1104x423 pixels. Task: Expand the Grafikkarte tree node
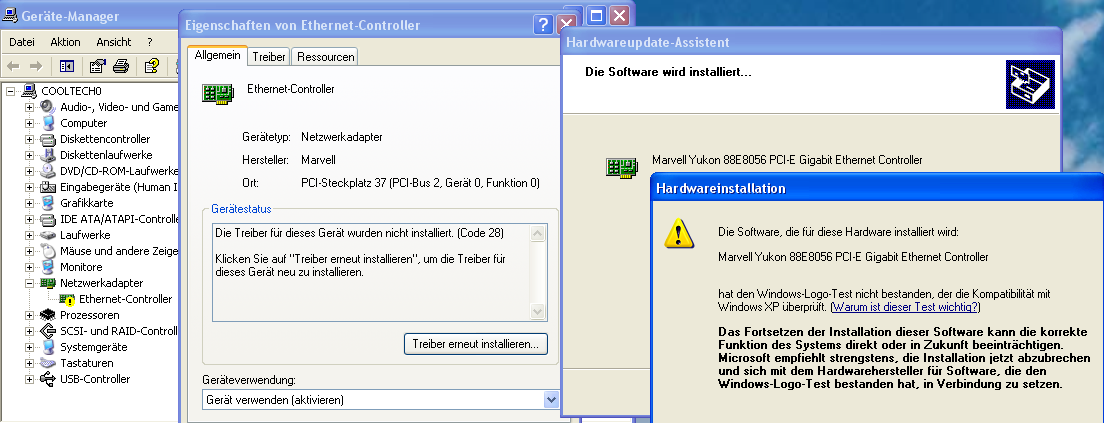tap(29, 203)
